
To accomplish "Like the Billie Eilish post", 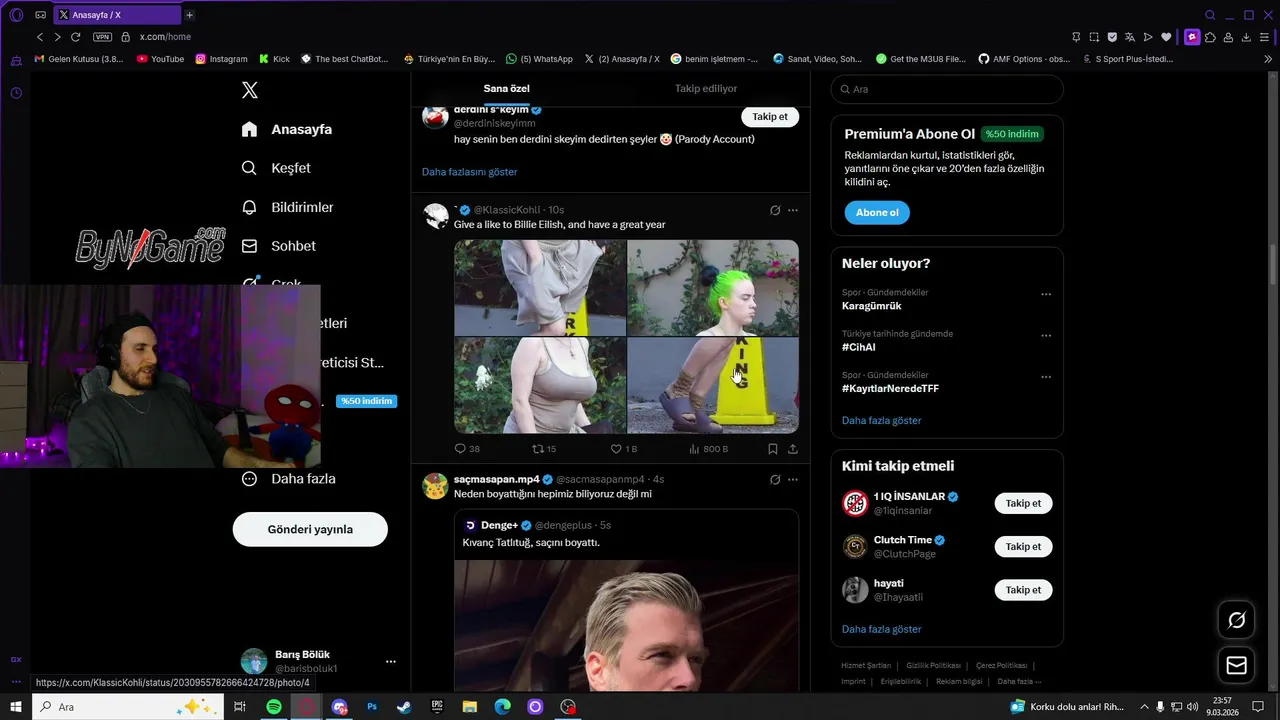I will (623, 449).
